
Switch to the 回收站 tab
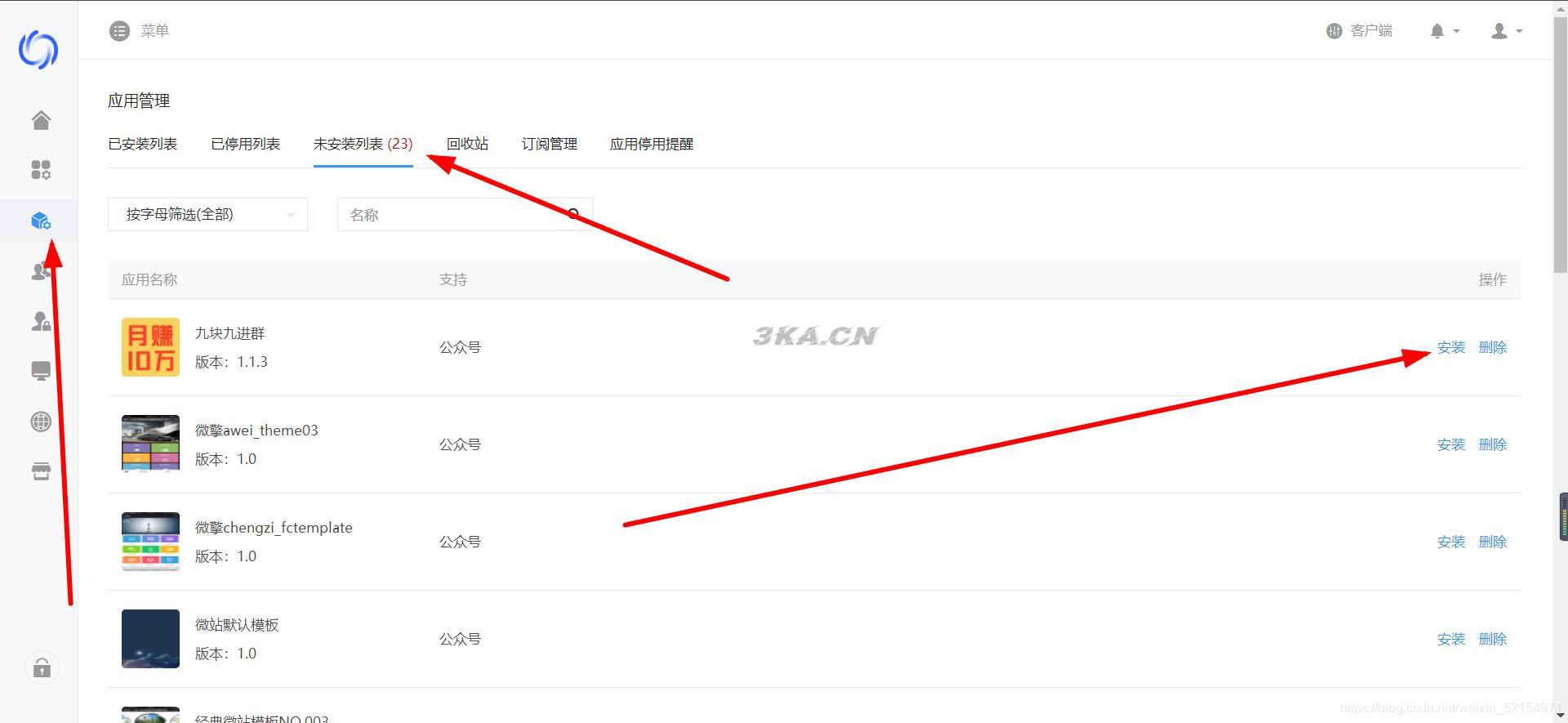click(467, 144)
